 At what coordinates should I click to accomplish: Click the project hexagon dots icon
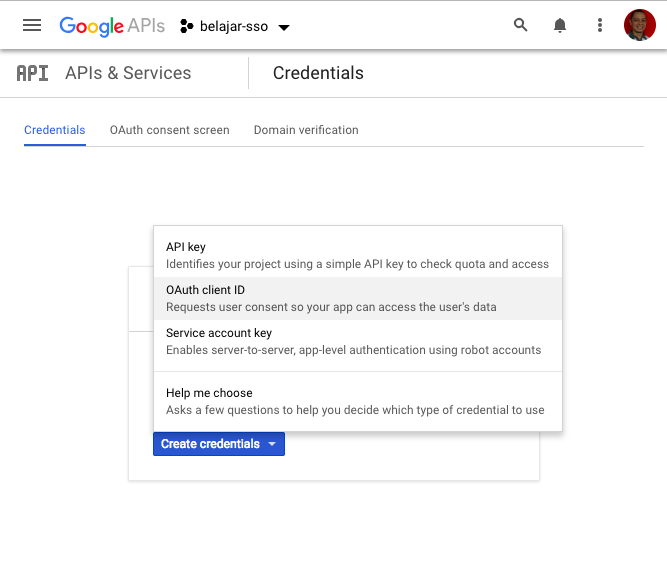point(186,26)
